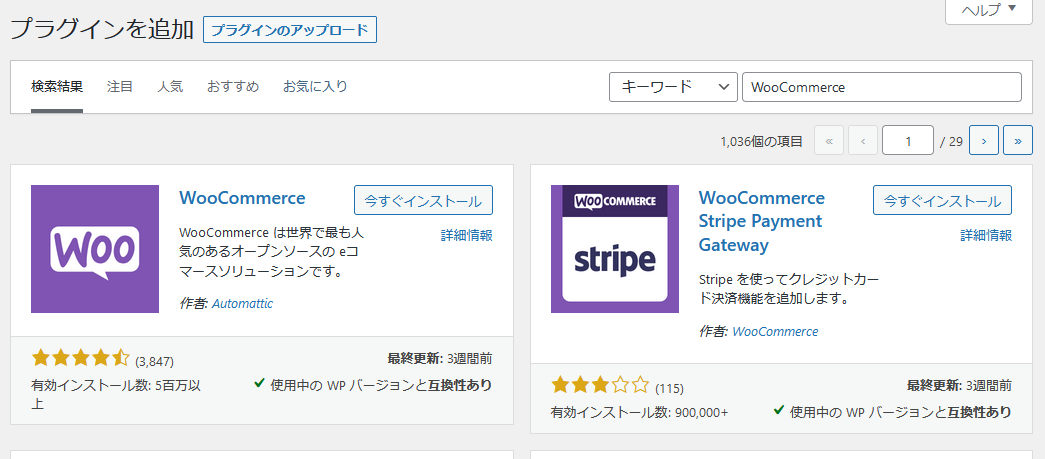This screenshot has height=459, width=1045.
Task: Go to next page arrow
Action: 984,141
